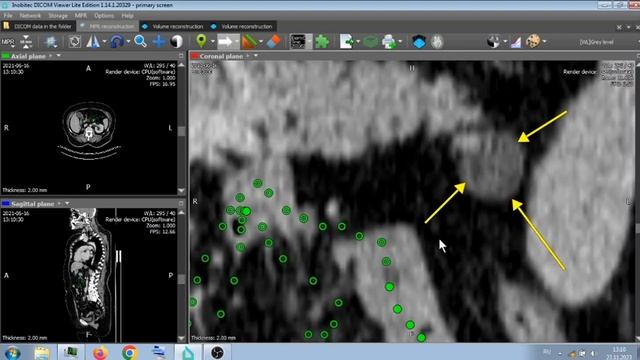This screenshot has width=640, height=360.
Task: Open the Storage menu
Action: [x=58, y=16]
